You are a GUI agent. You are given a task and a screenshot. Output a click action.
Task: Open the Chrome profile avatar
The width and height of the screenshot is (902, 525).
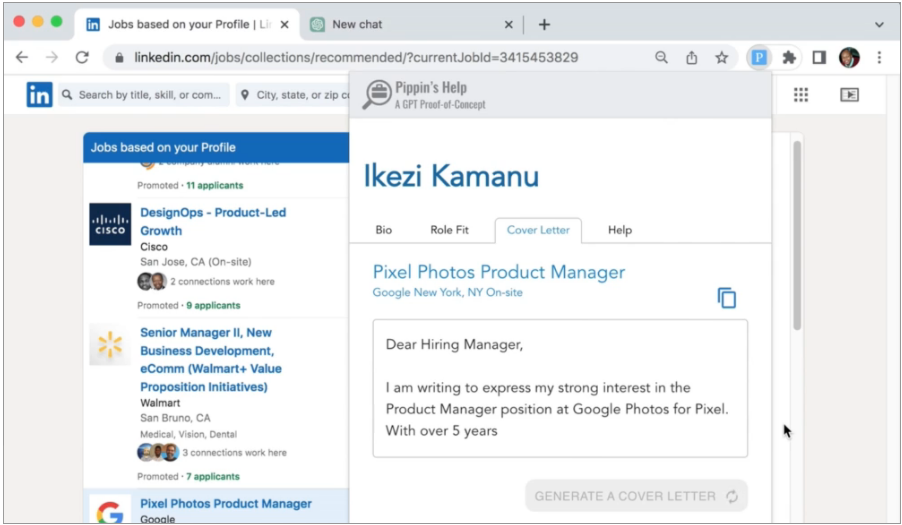(x=849, y=57)
